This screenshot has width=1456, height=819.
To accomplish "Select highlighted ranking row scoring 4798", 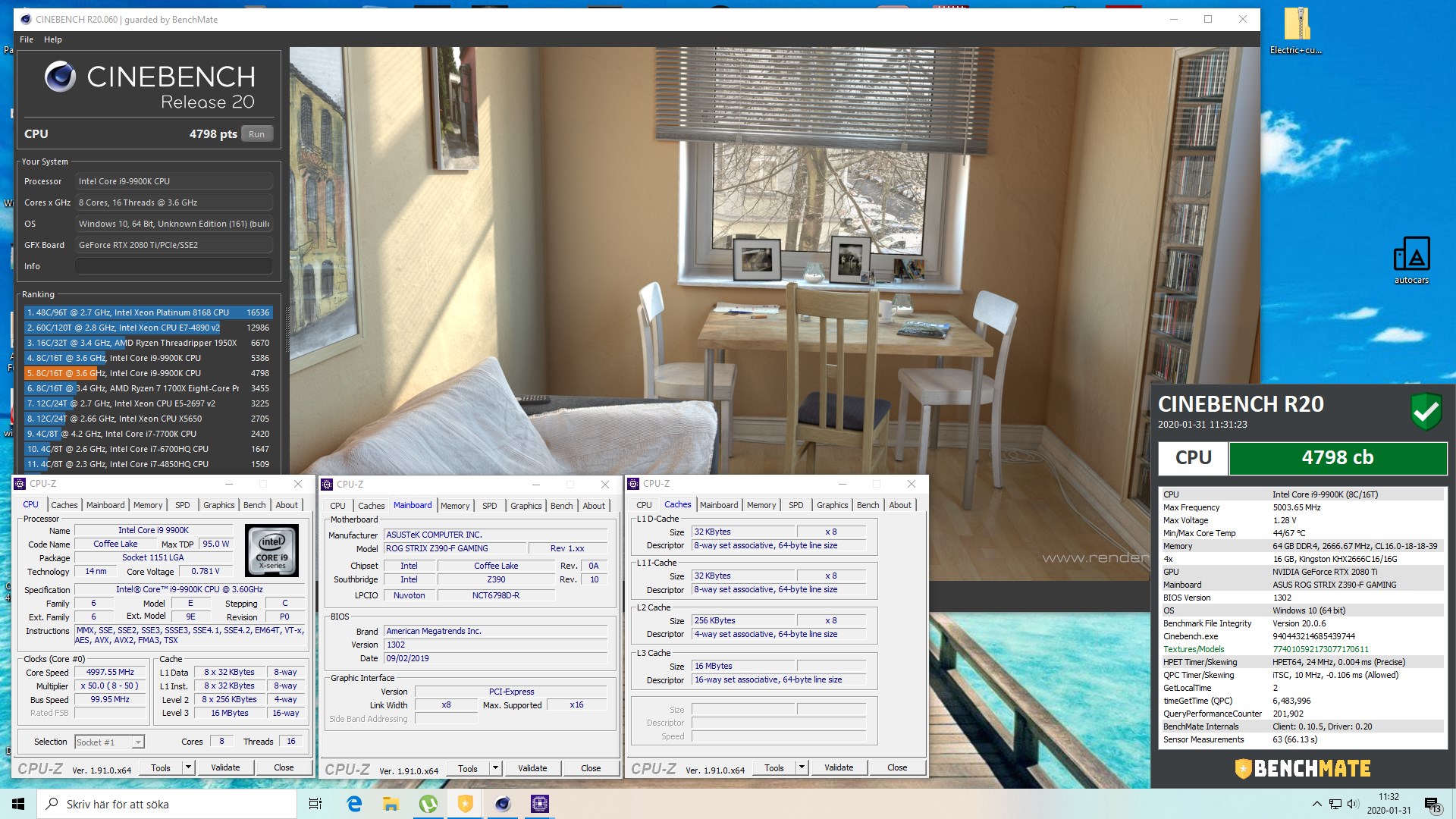I will [147, 373].
